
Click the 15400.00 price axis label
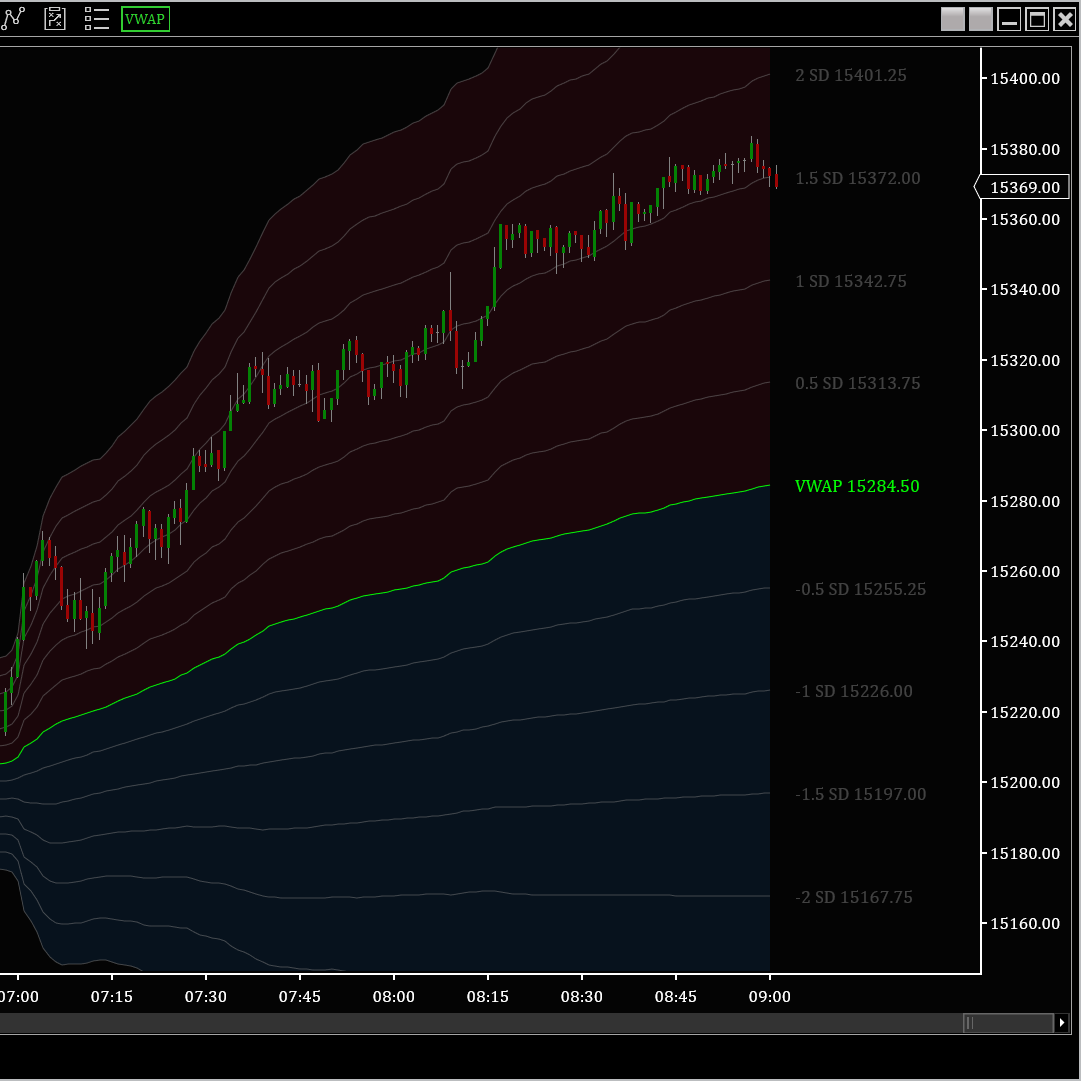pyautogui.click(x=1024, y=78)
